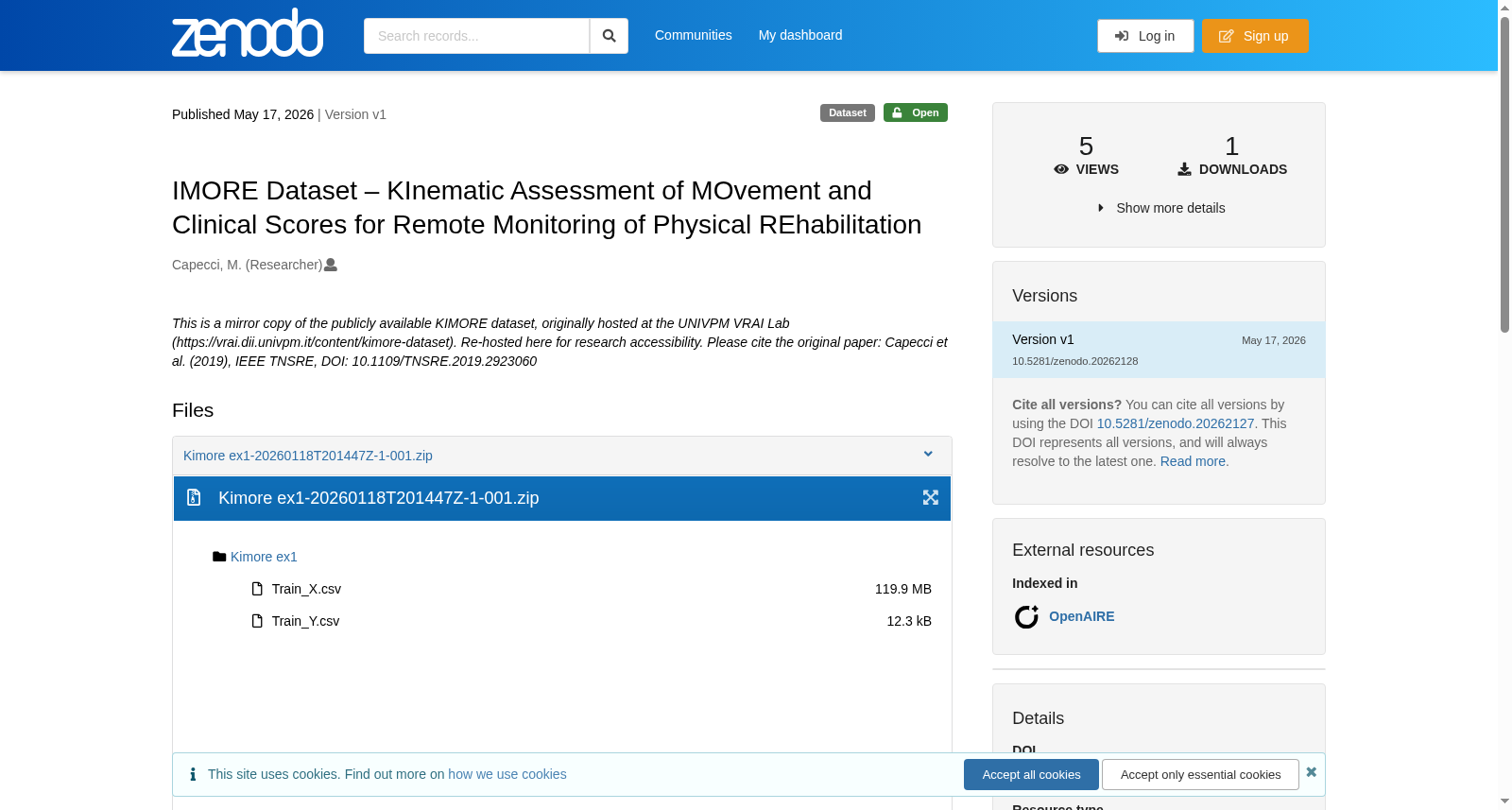1512x810 pixels.
Task: Click the page vertical scrollbar thumb
Action: (x=1504, y=175)
